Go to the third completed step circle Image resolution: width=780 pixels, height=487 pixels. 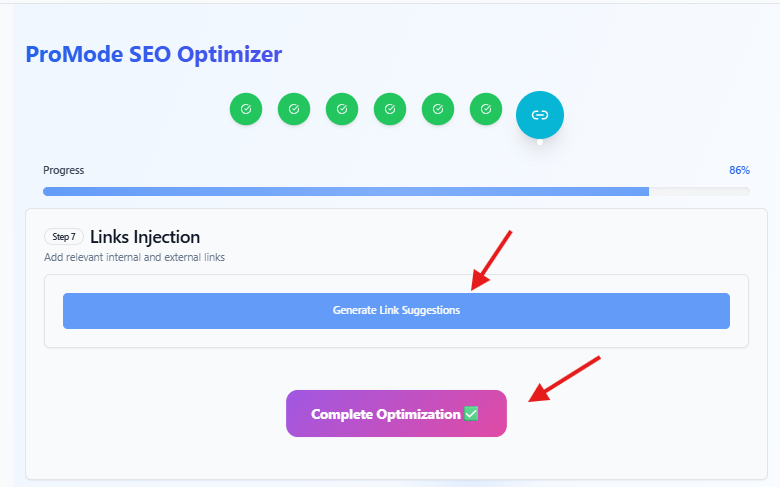342,109
